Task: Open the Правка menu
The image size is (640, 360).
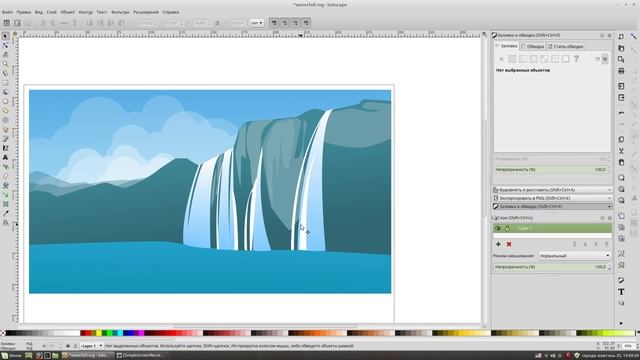Action: coord(24,12)
